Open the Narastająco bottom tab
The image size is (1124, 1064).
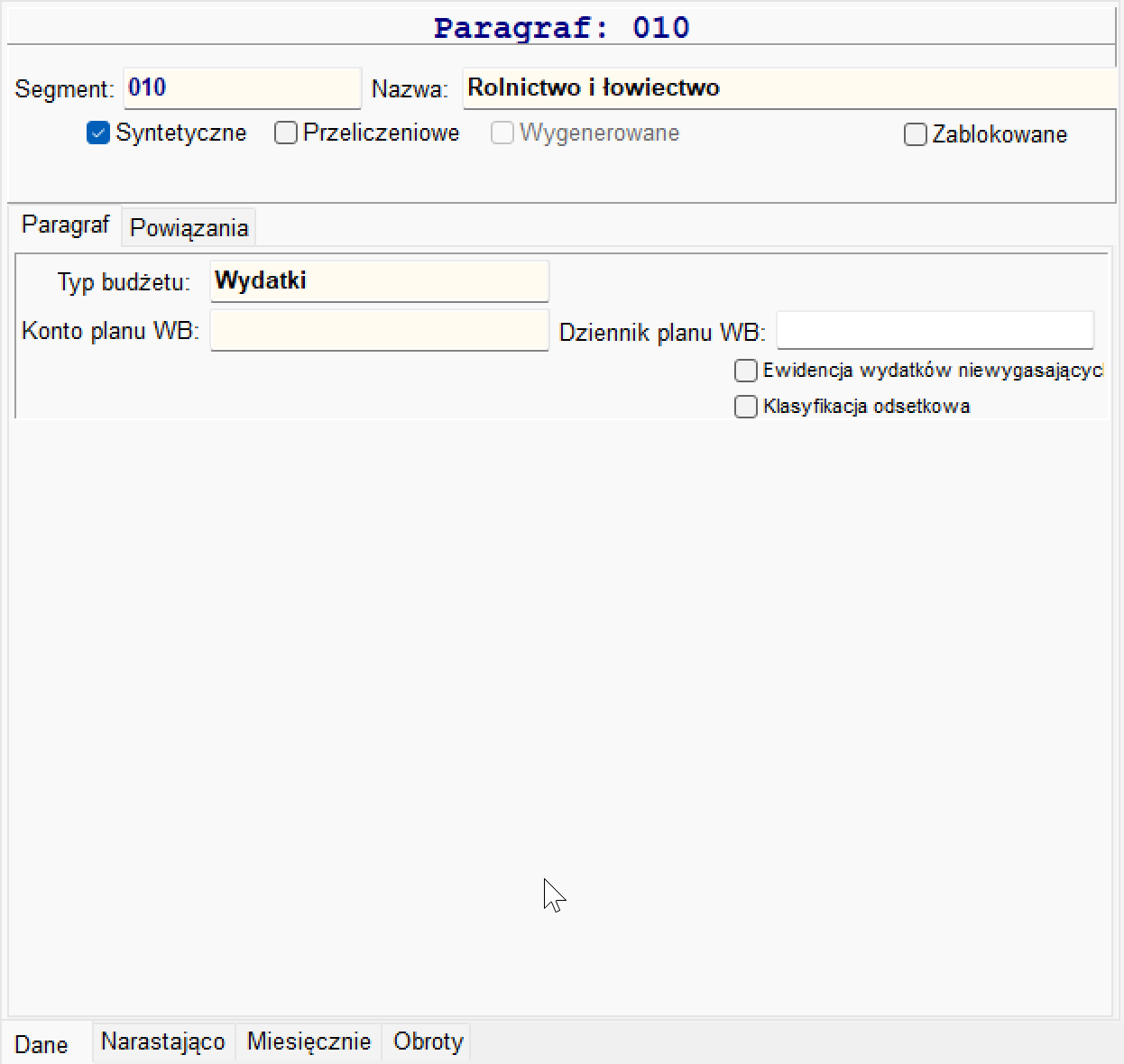coord(163,1041)
